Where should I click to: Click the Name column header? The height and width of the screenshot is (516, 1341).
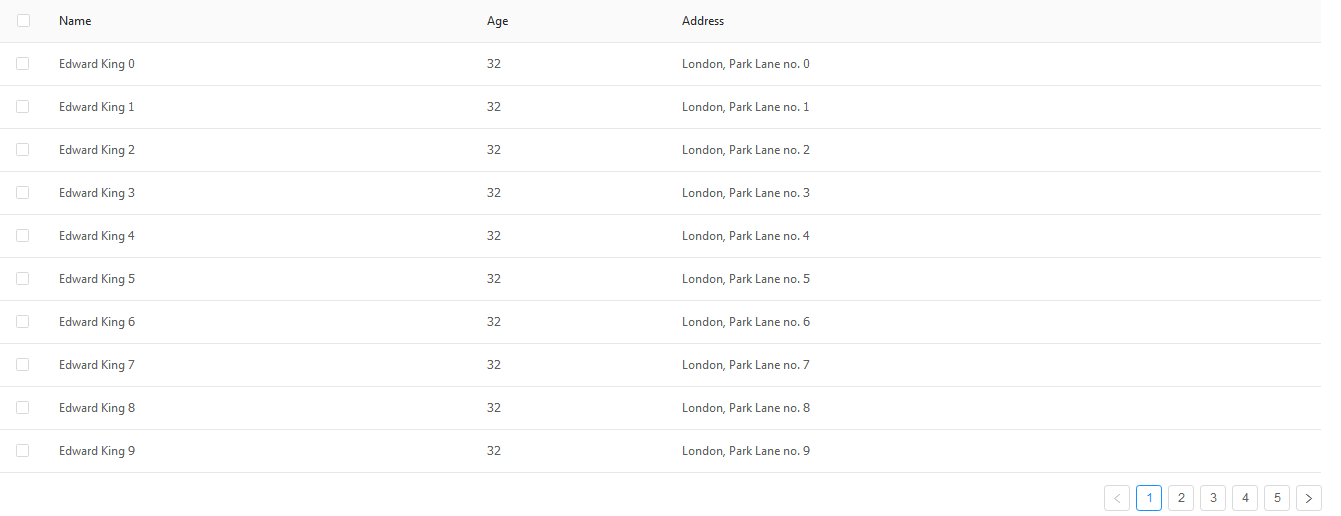coord(75,21)
